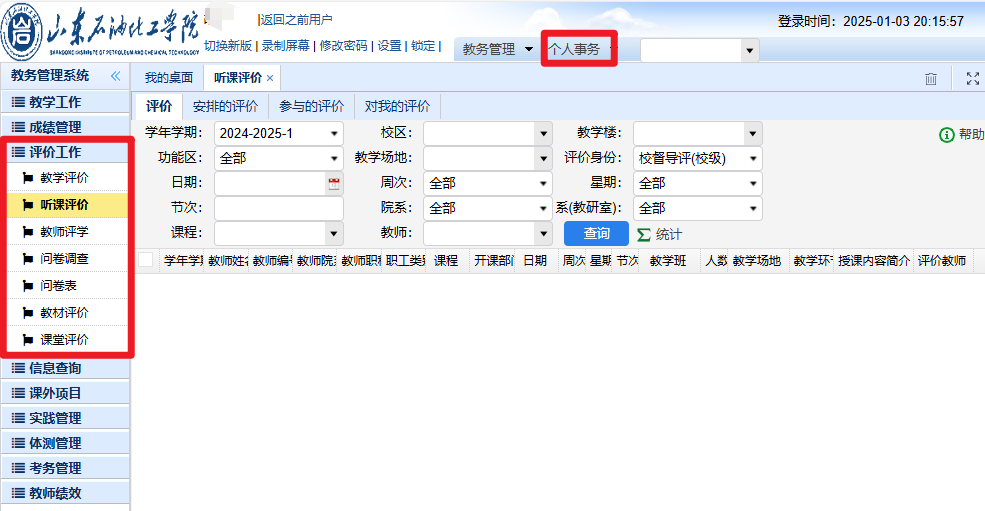Open the 教务管理 top menu
The height and width of the screenshot is (511, 985).
(497, 49)
